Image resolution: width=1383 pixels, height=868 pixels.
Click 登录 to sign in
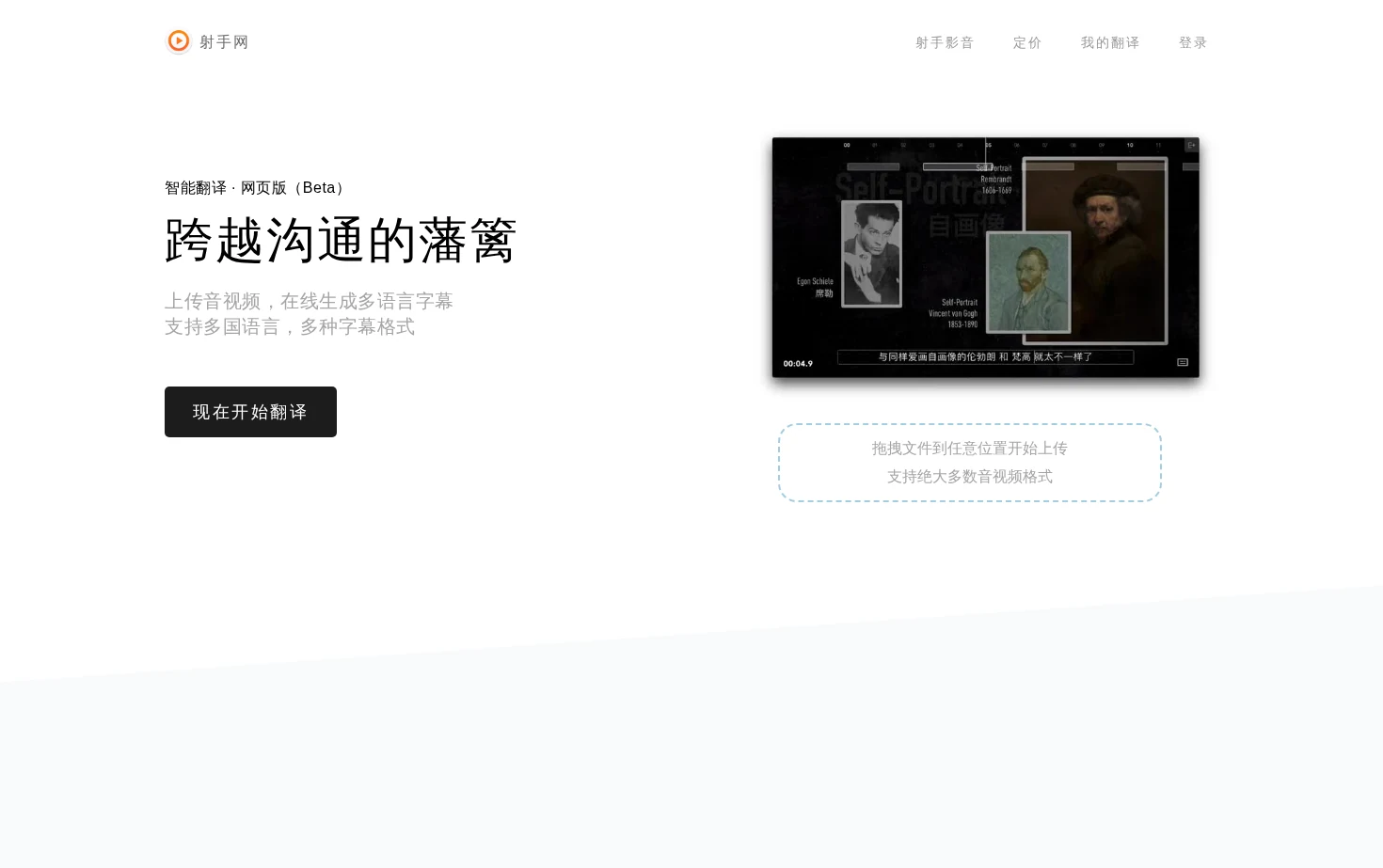click(x=1193, y=42)
